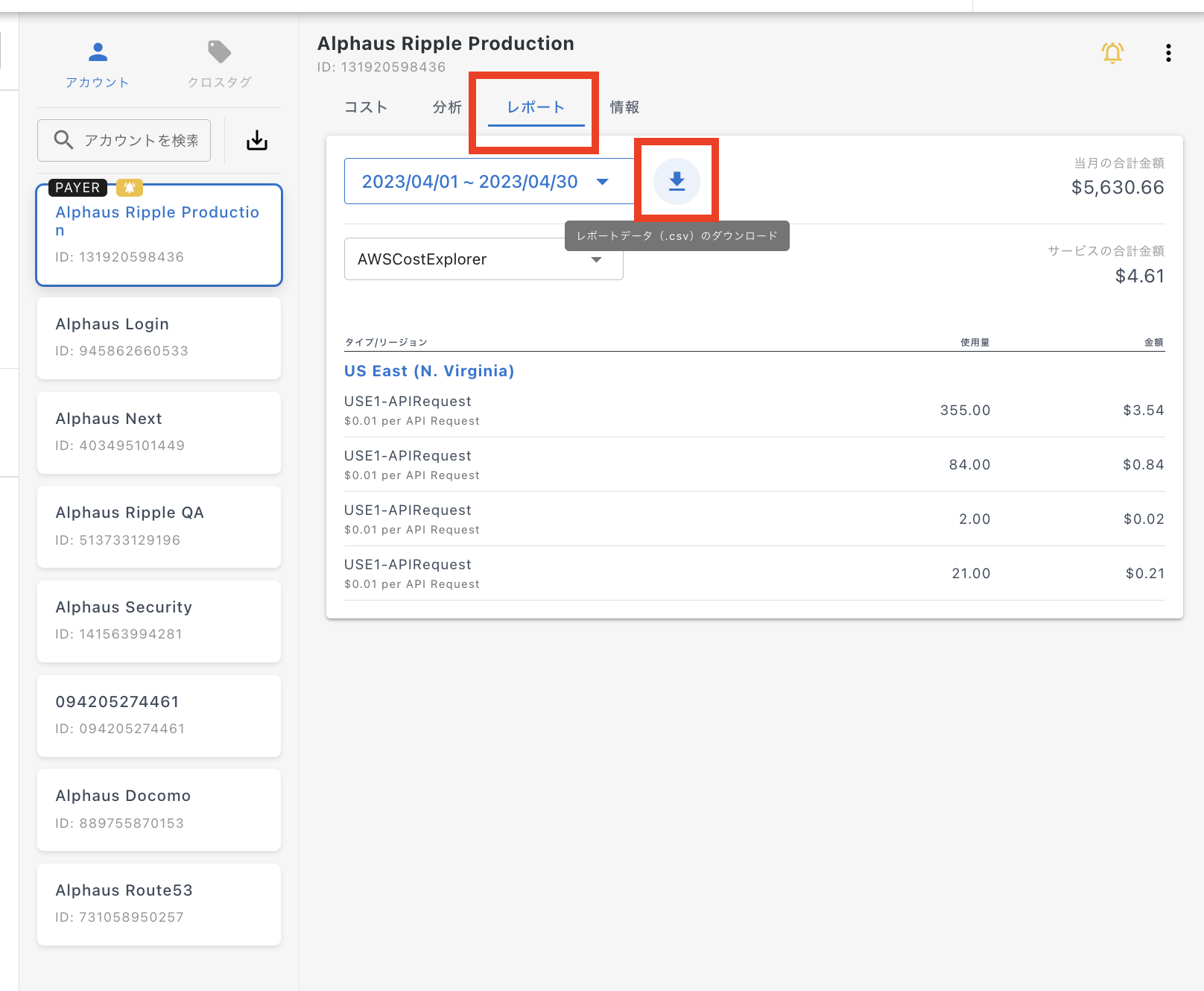Open the cross tag icon tab
Screen dimensions: 1204x991
219,52
